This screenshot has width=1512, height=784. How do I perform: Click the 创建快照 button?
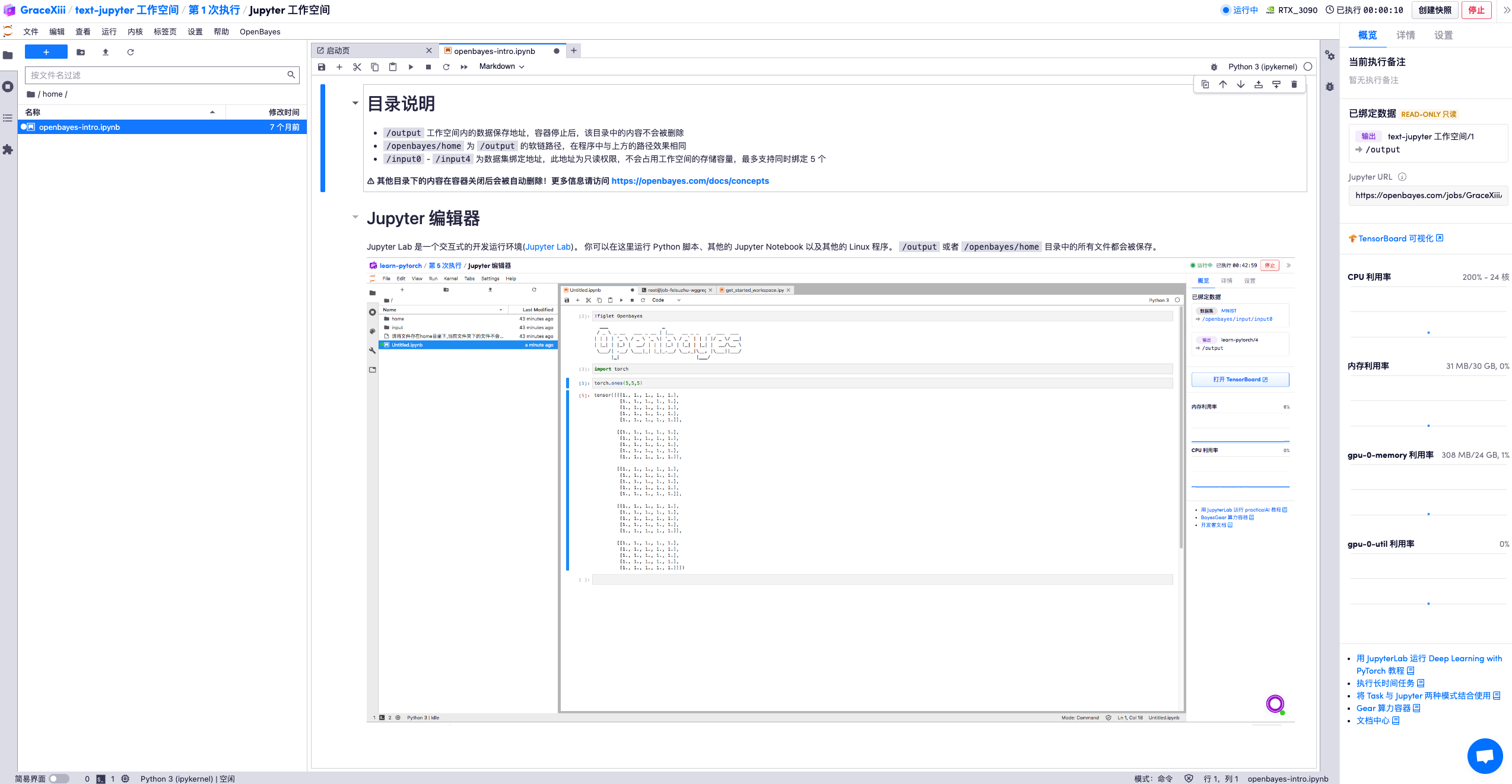(x=1434, y=10)
